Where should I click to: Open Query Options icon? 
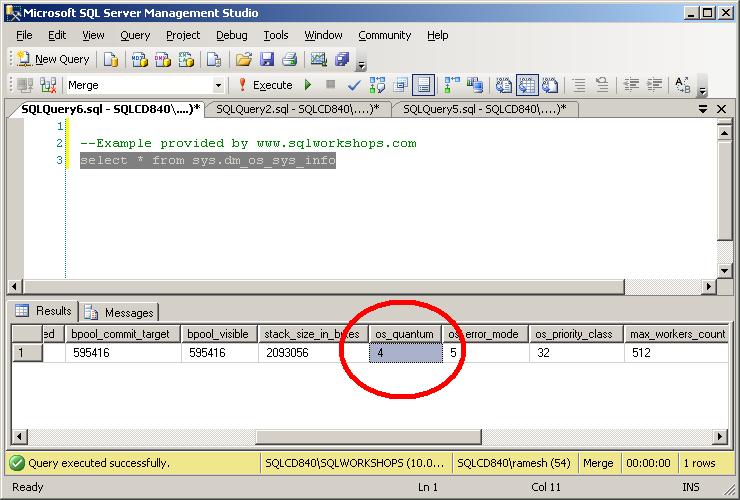(401, 85)
